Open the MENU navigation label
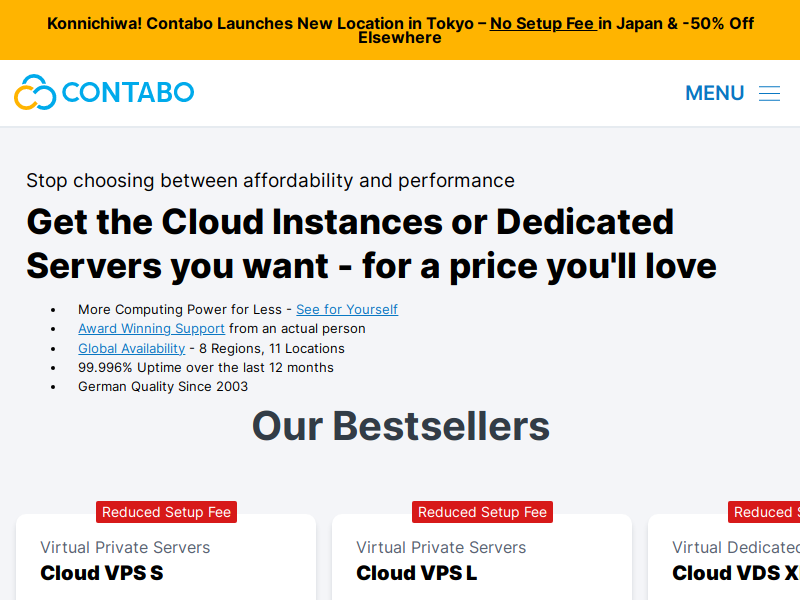 point(714,93)
